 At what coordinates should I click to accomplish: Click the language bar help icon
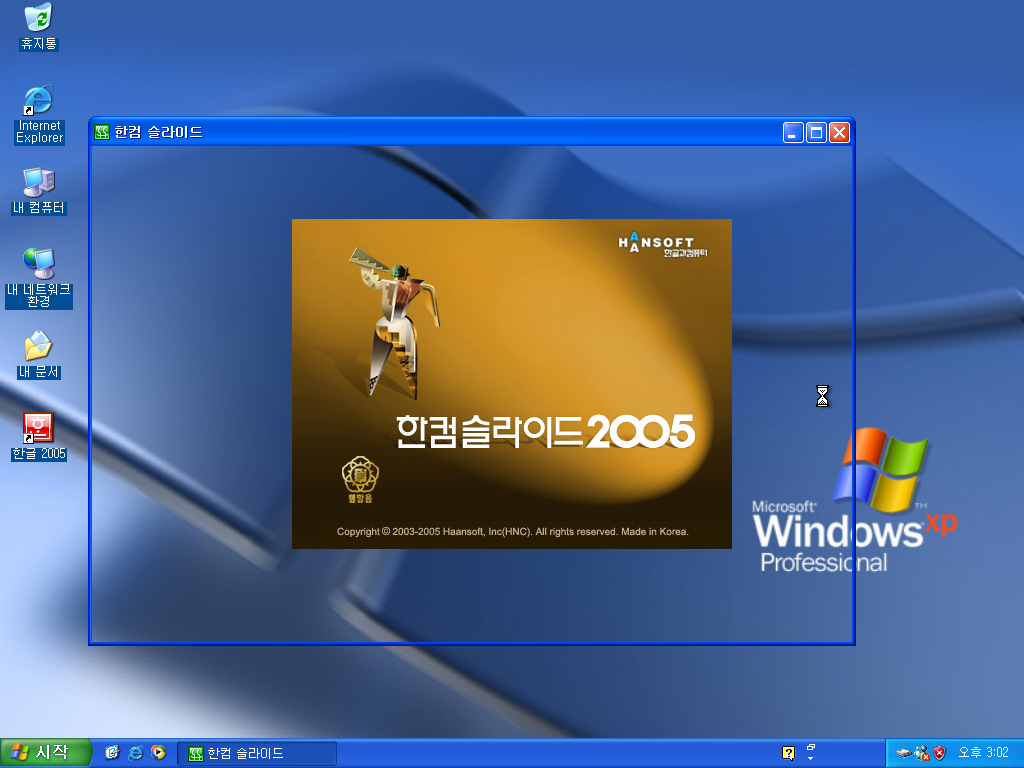788,754
